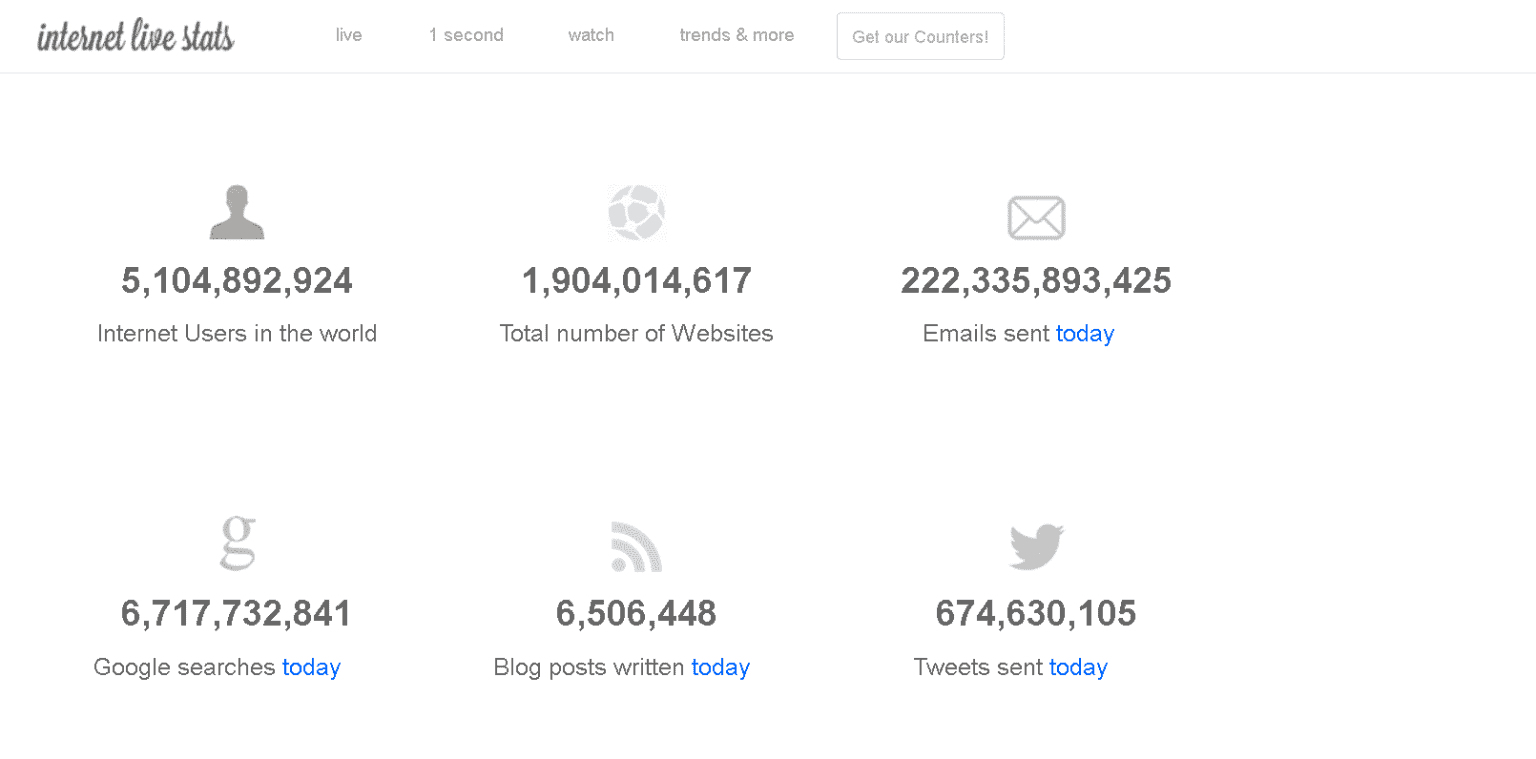Click the Tweets sent counter number
Screen dimensions: 1536x759
pyautogui.click(x=1035, y=613)
